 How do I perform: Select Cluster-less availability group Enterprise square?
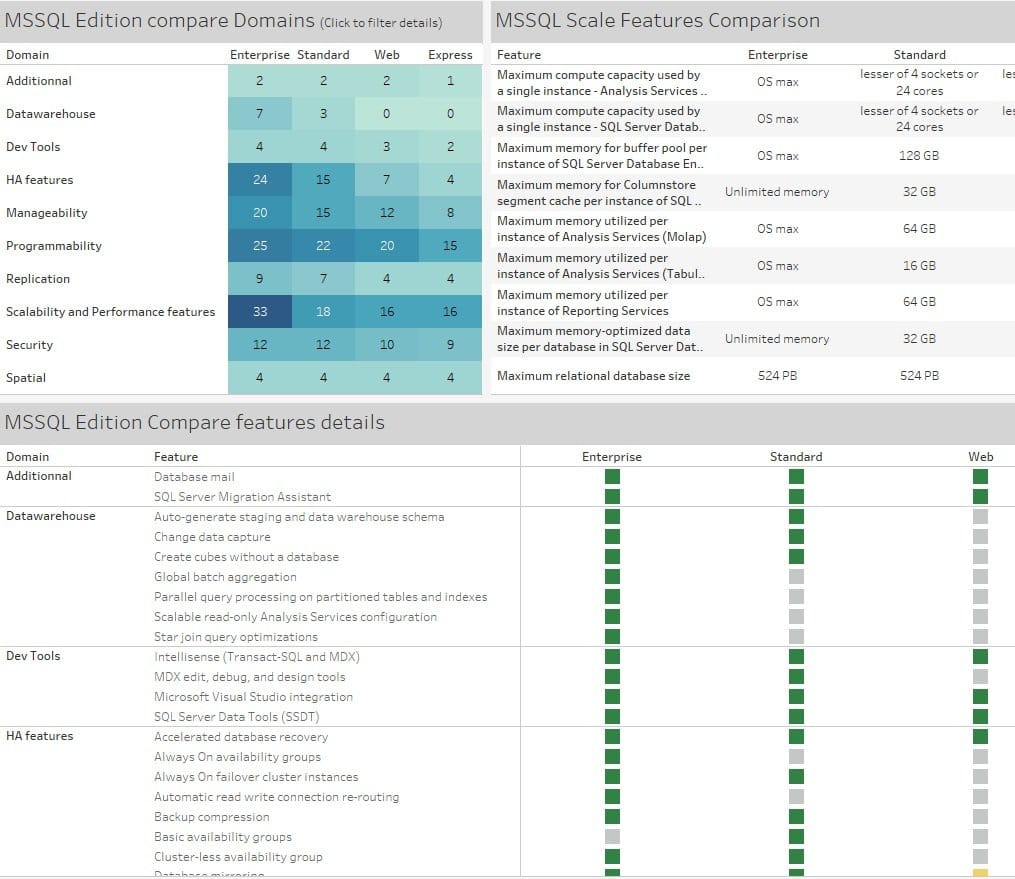(612, 856)
